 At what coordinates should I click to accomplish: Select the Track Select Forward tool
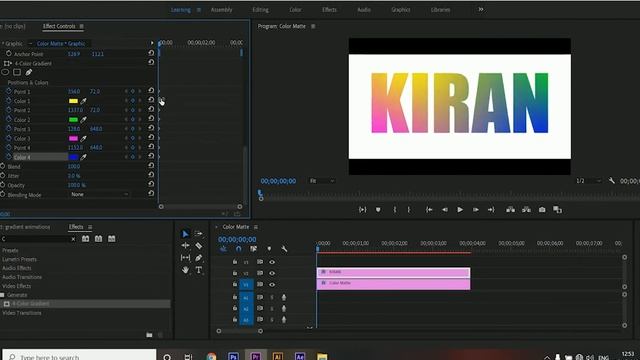coord(199,234)
